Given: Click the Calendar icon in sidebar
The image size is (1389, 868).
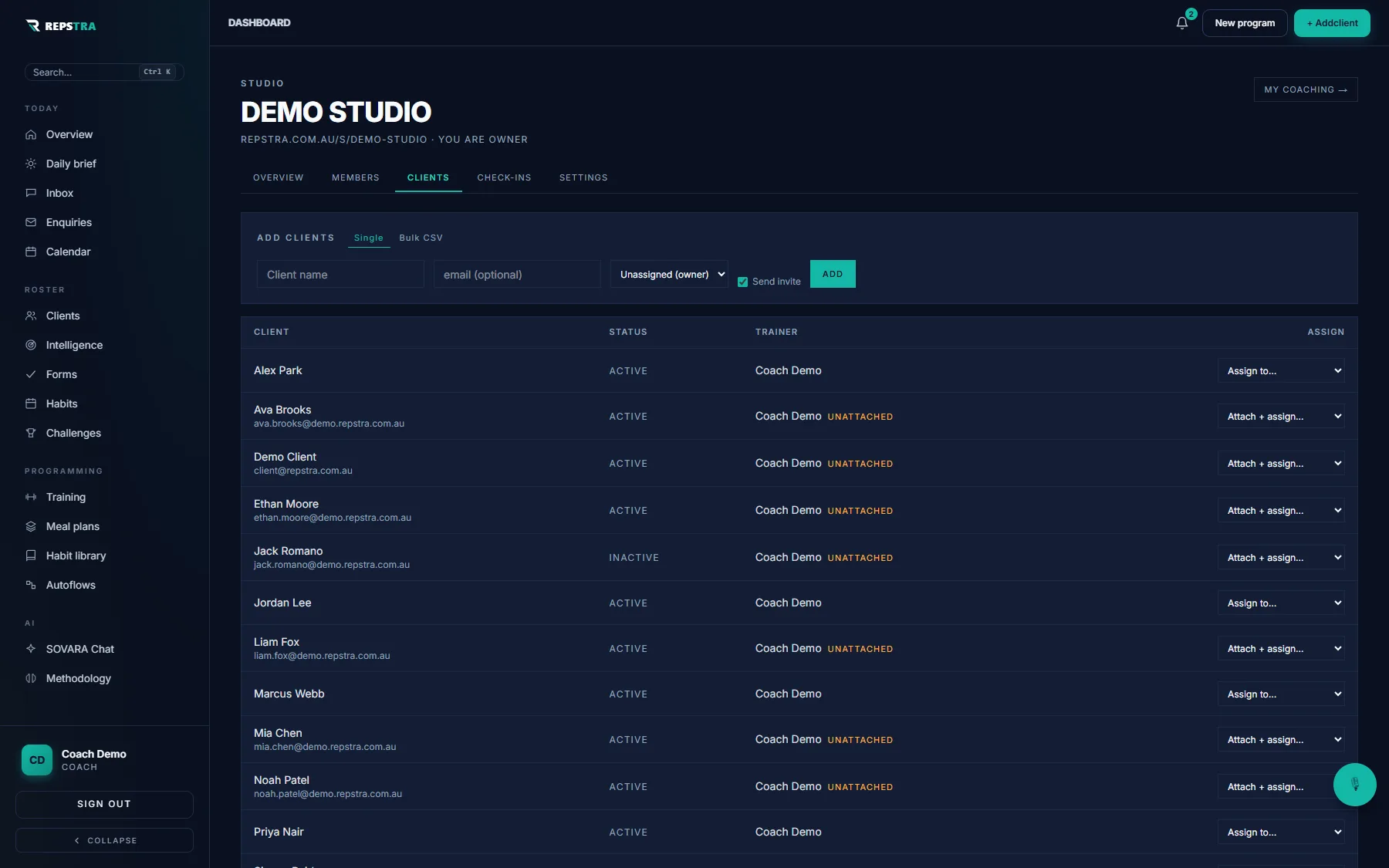Looking at the screenshot, I should [x=31, y=252].
